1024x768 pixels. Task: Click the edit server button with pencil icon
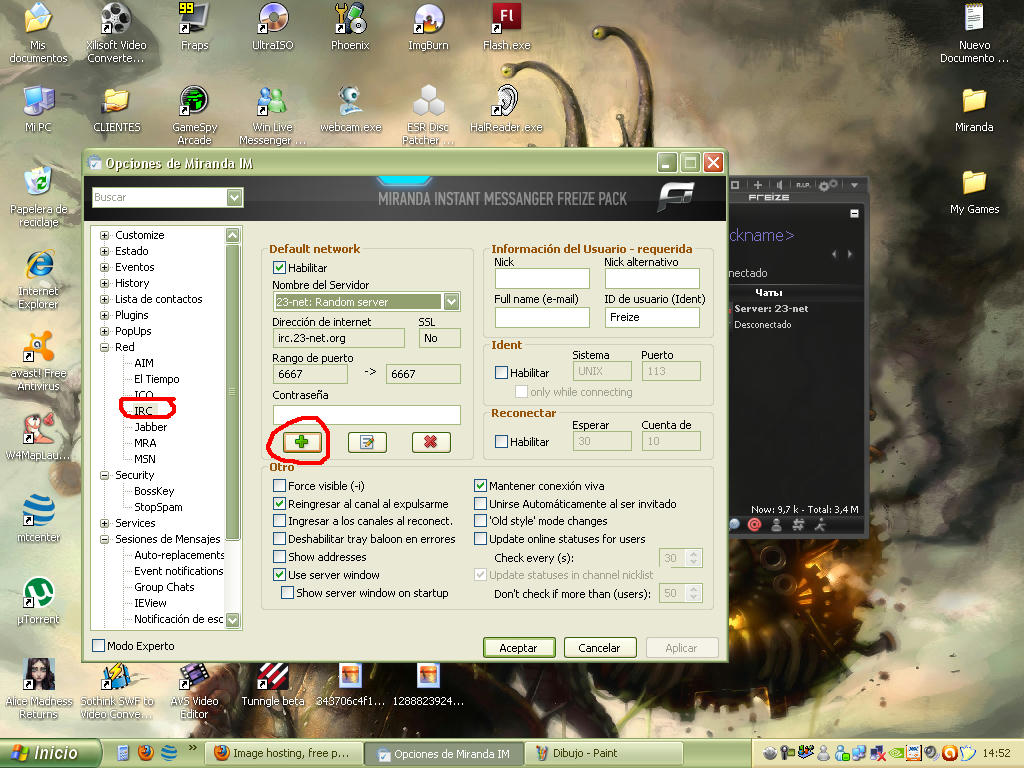click(x=367, y=442)
